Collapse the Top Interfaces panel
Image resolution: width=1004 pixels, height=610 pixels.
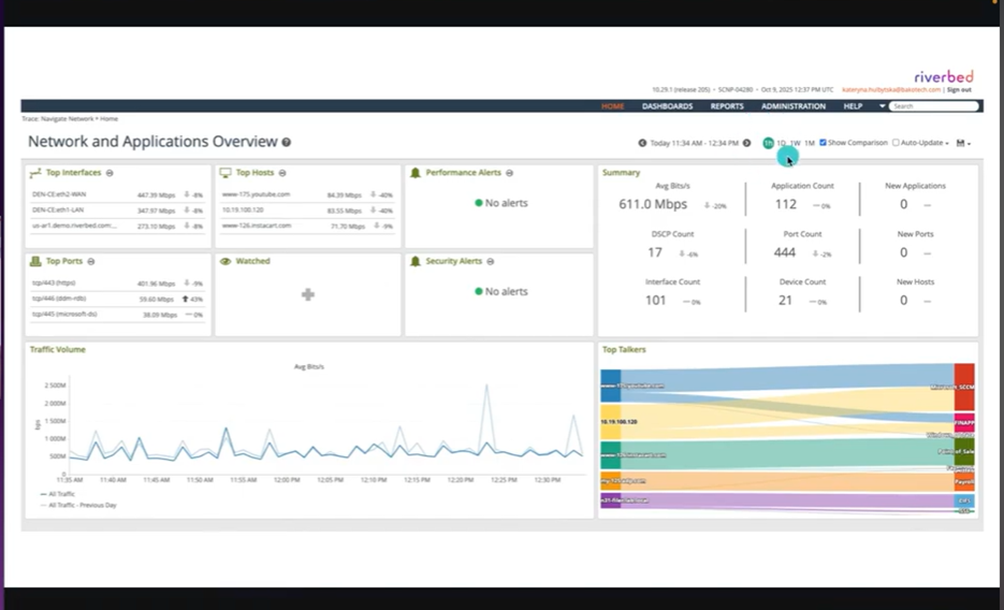point(109,173)
